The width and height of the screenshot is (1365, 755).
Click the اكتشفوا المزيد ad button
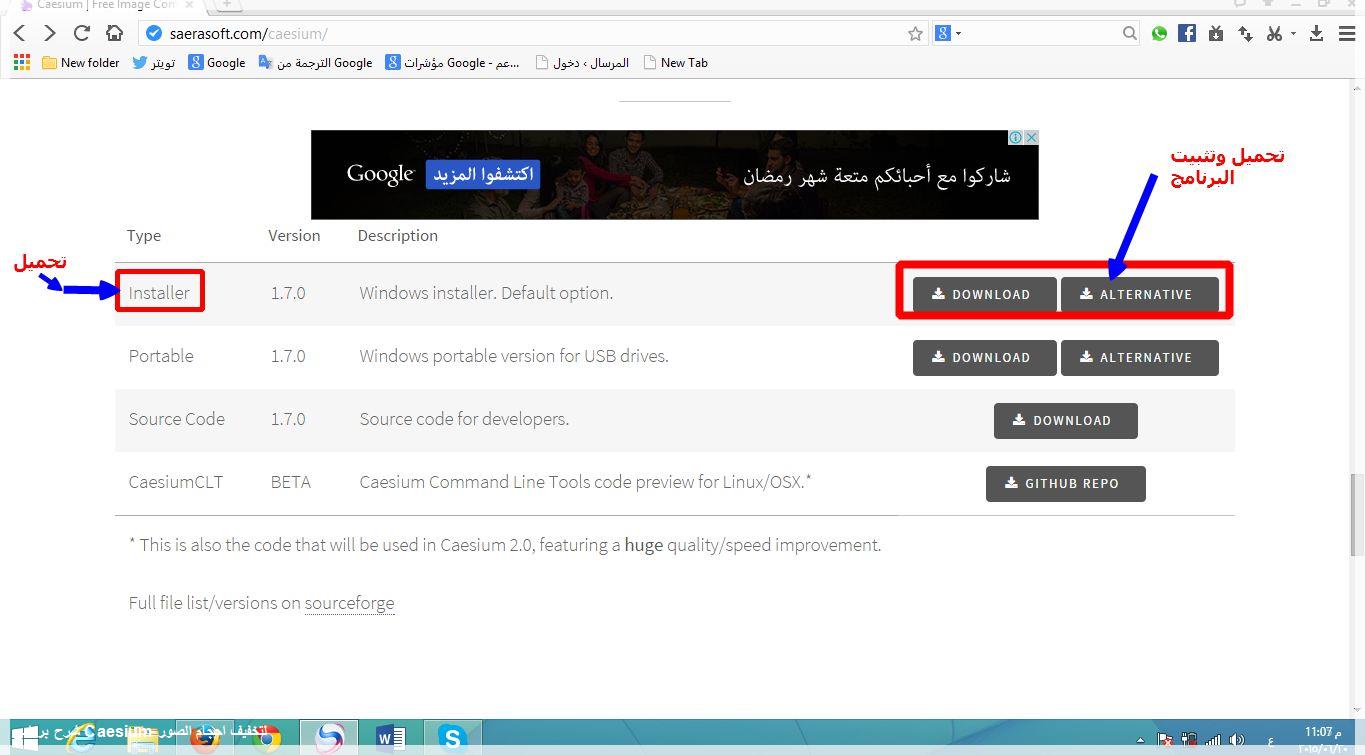coord(483,174)
